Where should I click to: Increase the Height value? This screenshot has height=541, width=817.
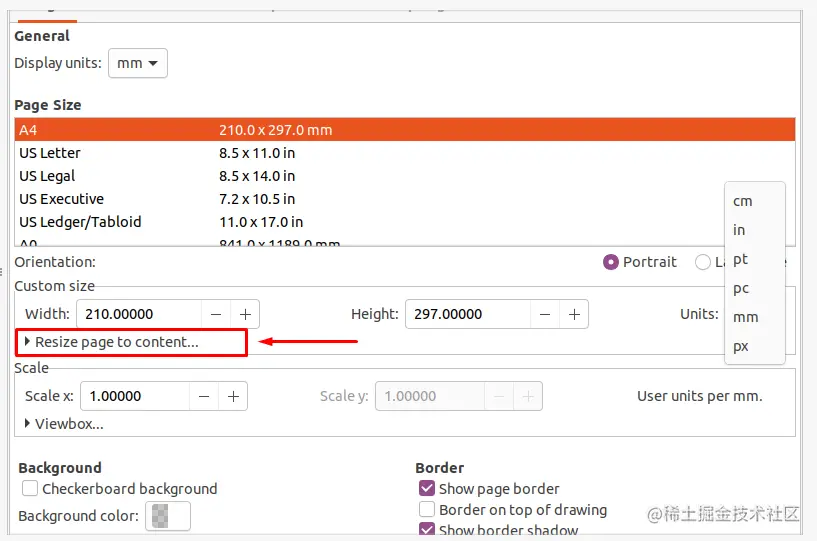pos(574,314)
